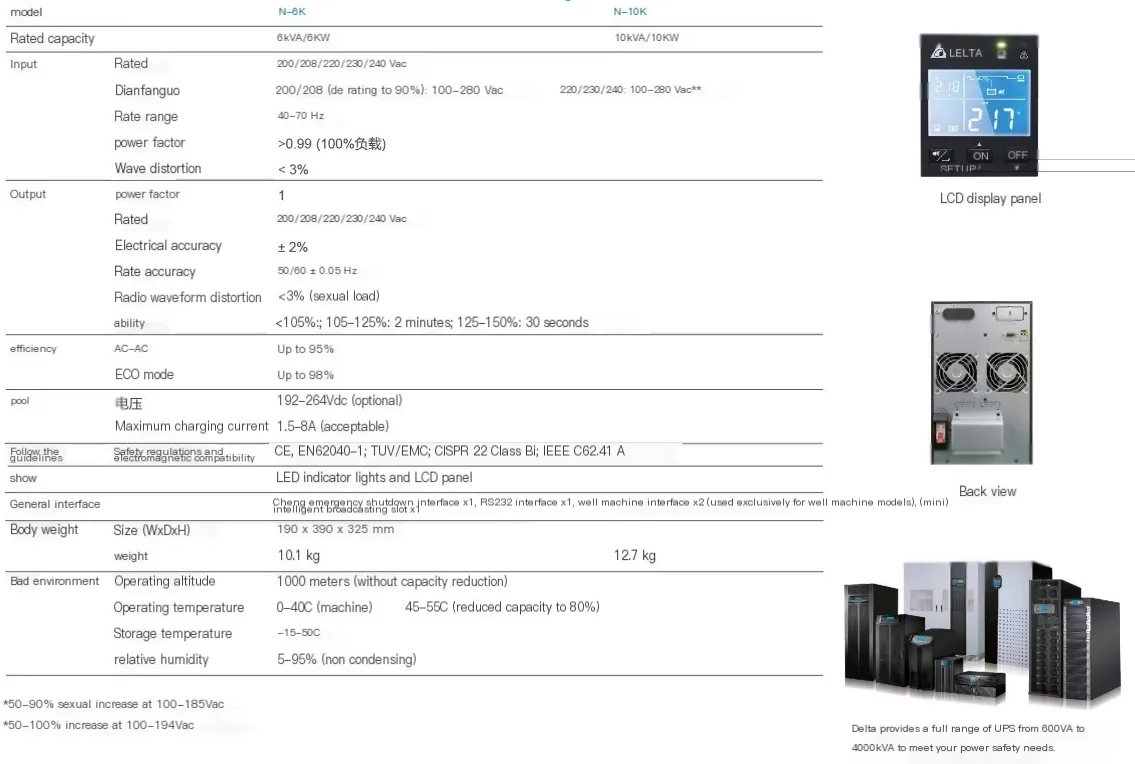
Task: Select the N-6K model header
Action: point(292,12)
